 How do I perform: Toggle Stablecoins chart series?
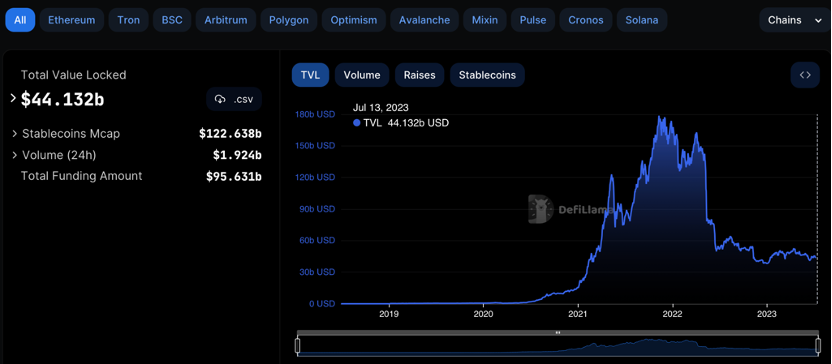pyautogui.click(x=487, y=75)
